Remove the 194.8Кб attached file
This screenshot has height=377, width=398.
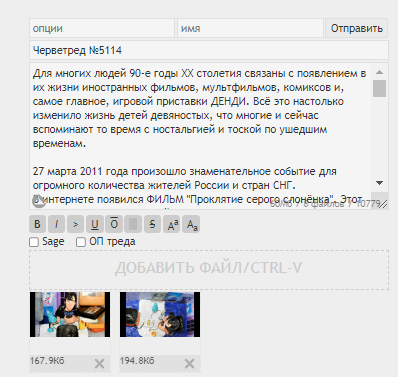click(x=189, y=364)
